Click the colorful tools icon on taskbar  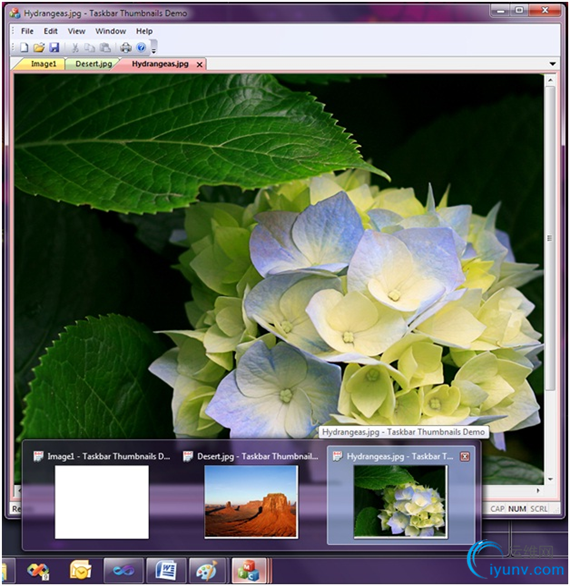[38, 570]
